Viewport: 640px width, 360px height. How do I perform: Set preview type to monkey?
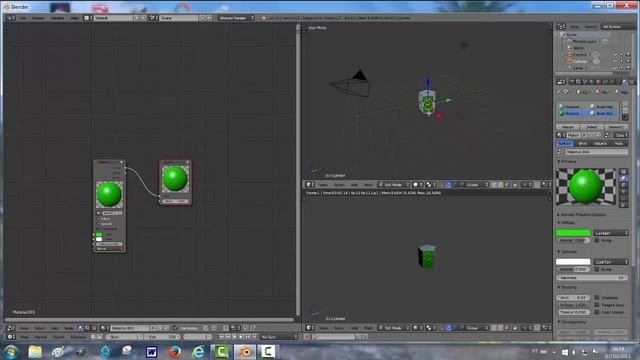[x=623, y=191]
